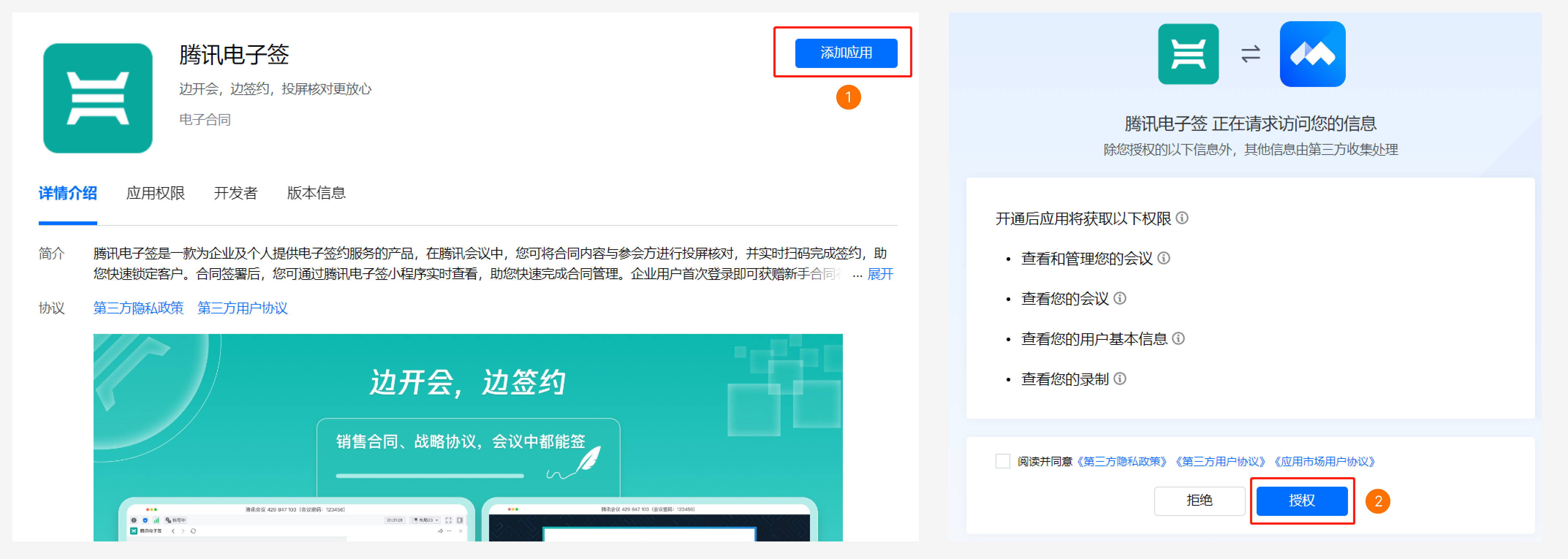The width and height of the screenshot is (1568, 559).
Task: Open 《第三方隐私政策》 link in authorization panel
Action: tap(1121, 462)
